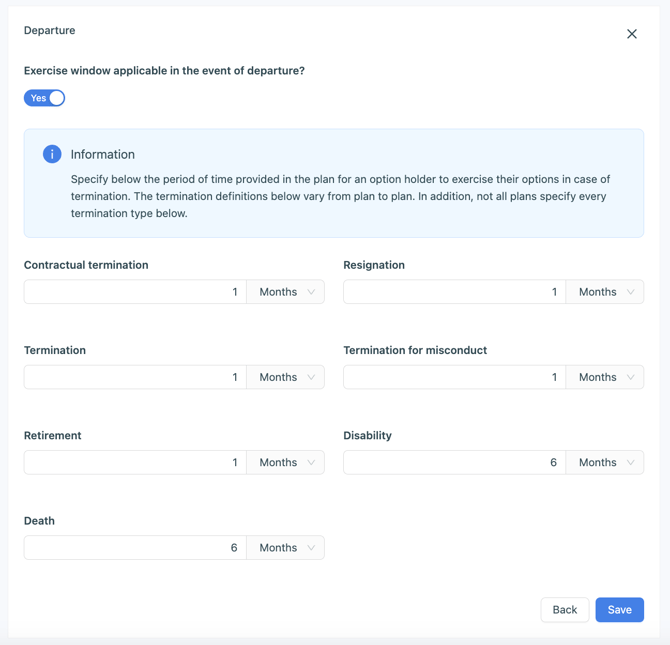670x645 pixels.
Task: Focus the Resignation value input
Action: point(454,292)
